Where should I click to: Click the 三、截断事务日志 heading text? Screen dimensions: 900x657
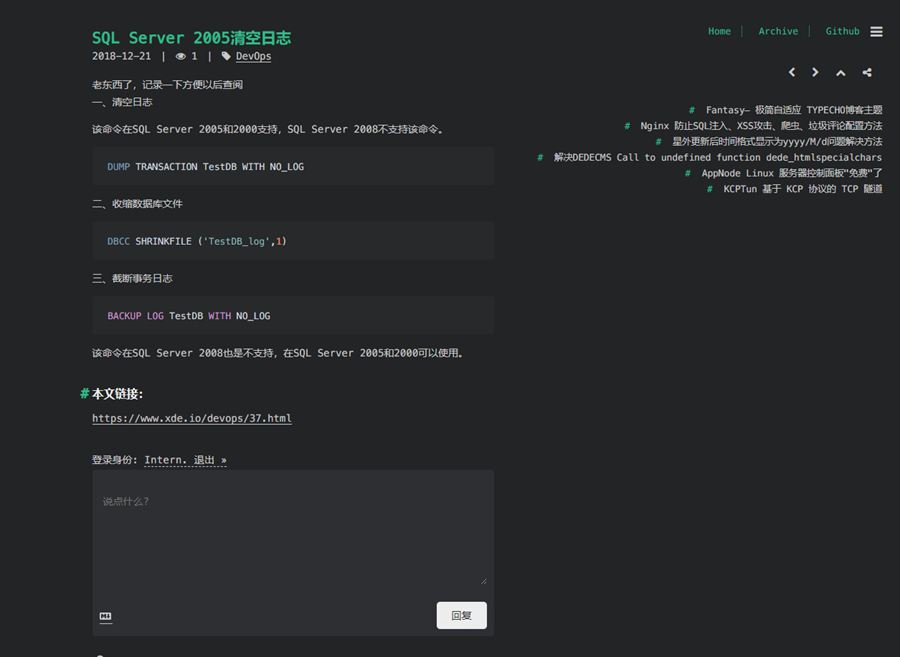132,278
